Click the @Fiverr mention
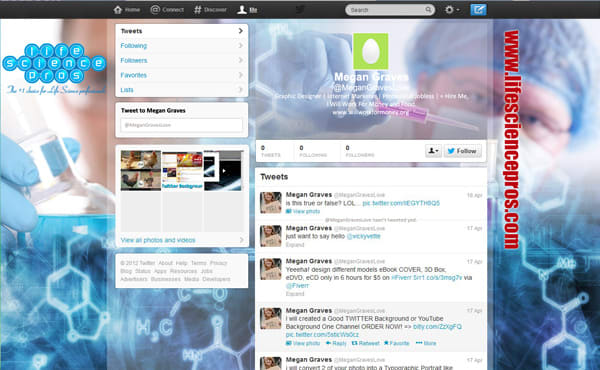The width and height of the screenshot is (600, 370). 297,285
